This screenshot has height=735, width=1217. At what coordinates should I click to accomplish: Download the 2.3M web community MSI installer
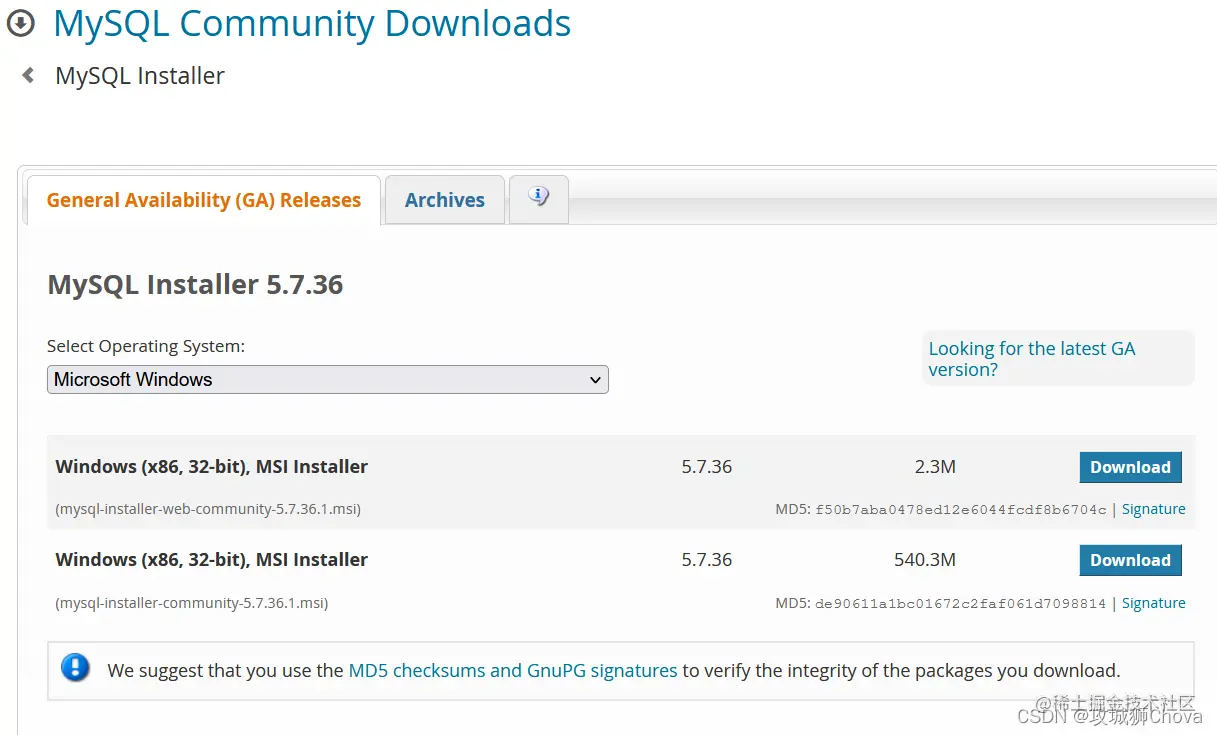[x=1130, y=467]
